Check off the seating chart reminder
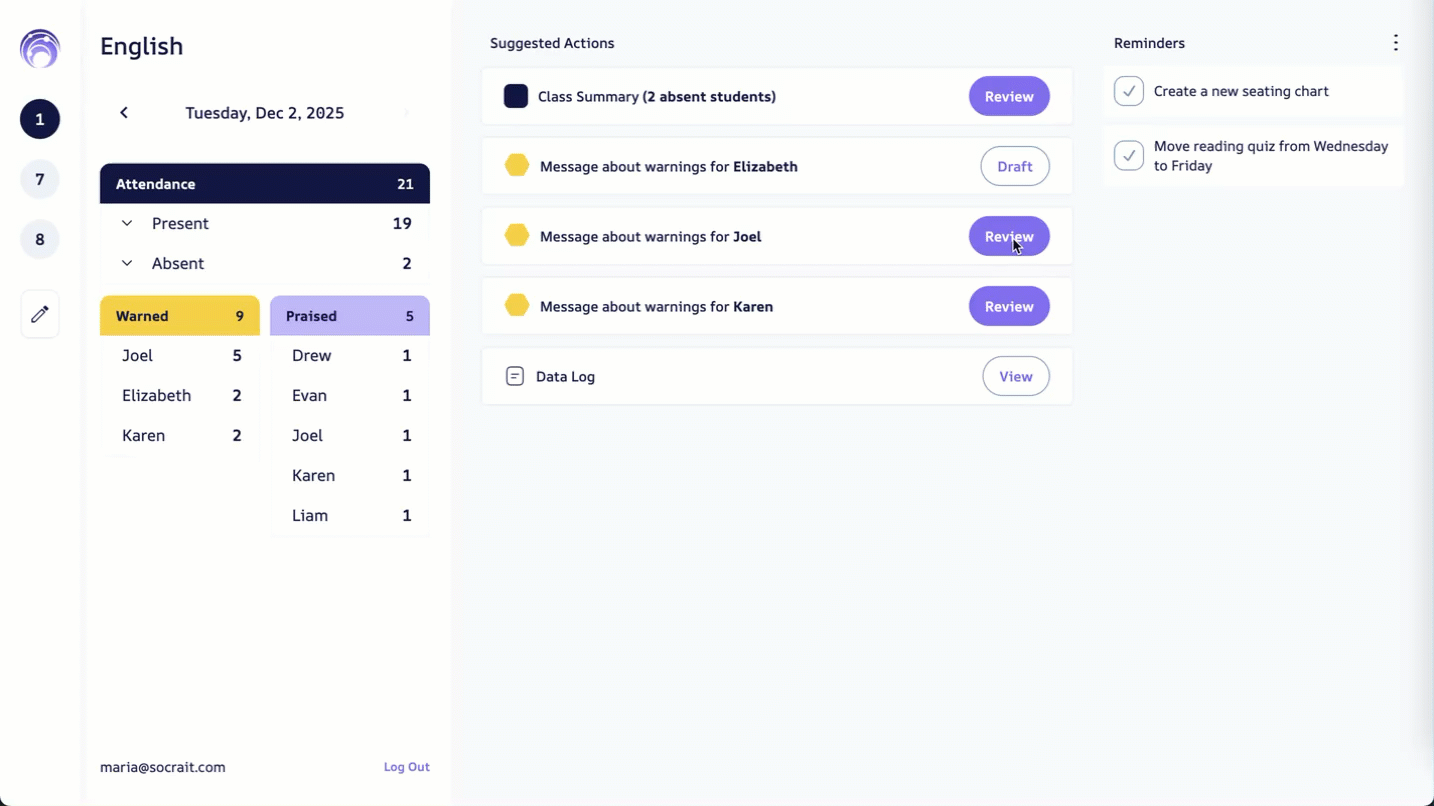 point(1128,90)
